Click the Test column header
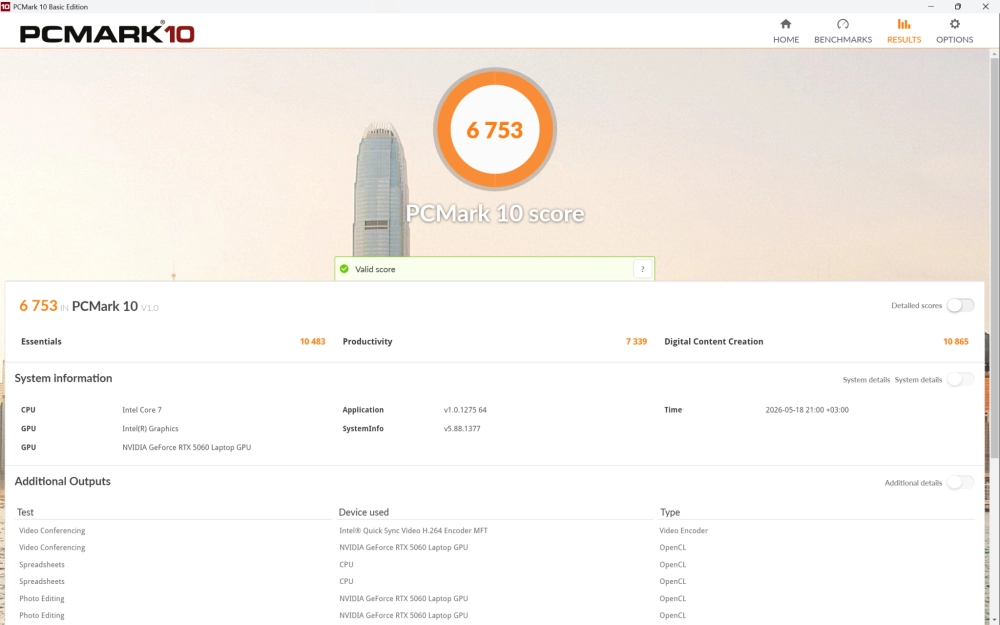 coord(26,512)
